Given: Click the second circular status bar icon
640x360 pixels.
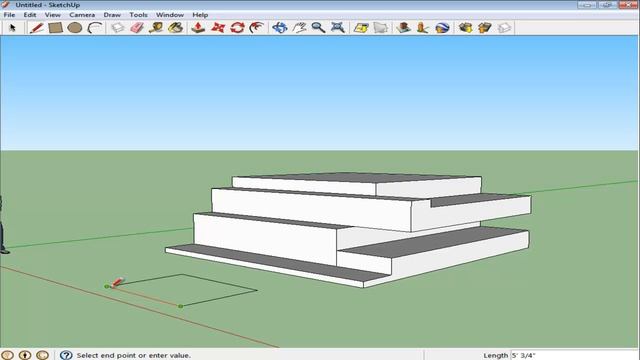Looking at the screenshot, I should (25, 355).
